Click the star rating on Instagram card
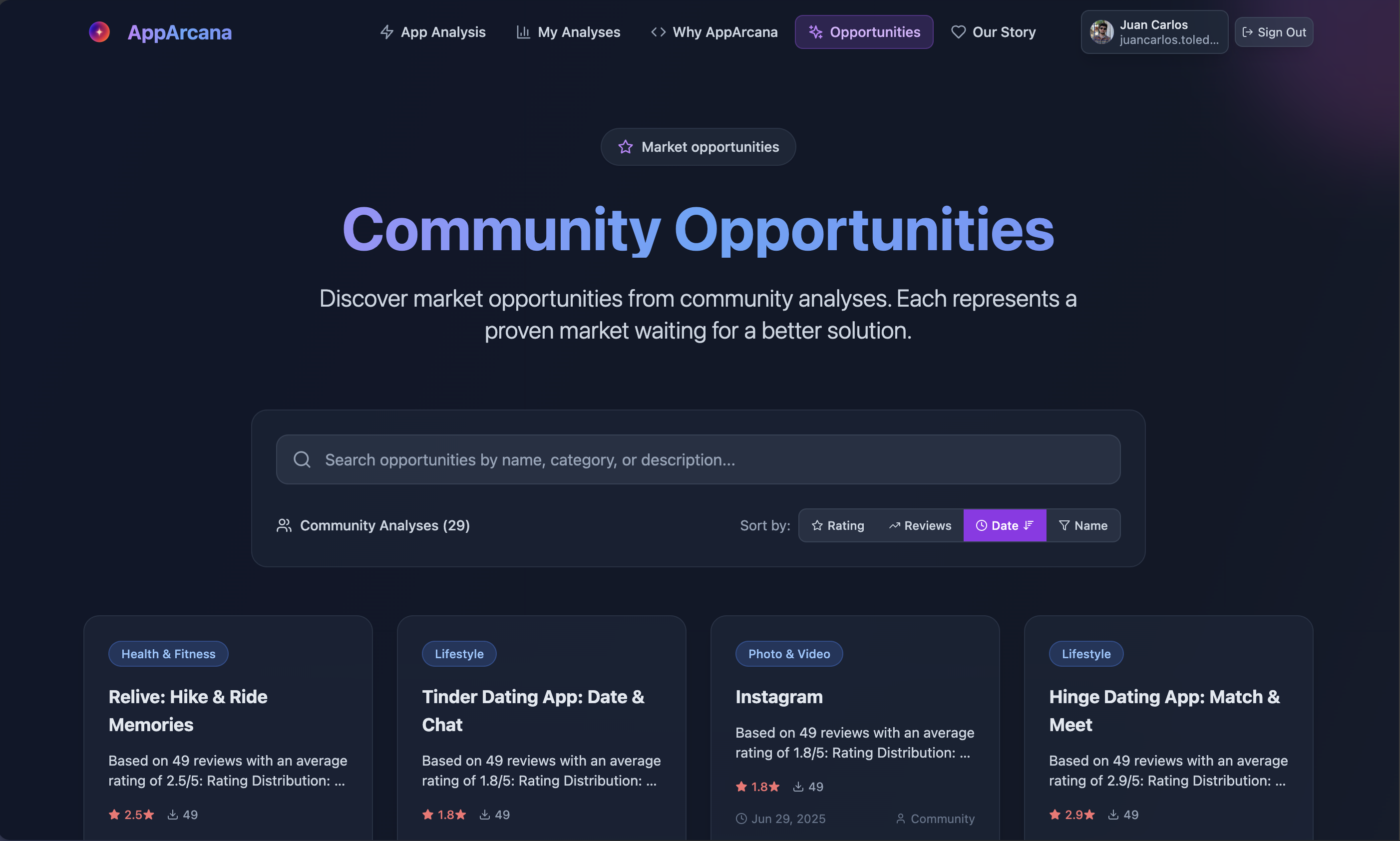This screenshot has height=841, width=1400. click(757, 787)
